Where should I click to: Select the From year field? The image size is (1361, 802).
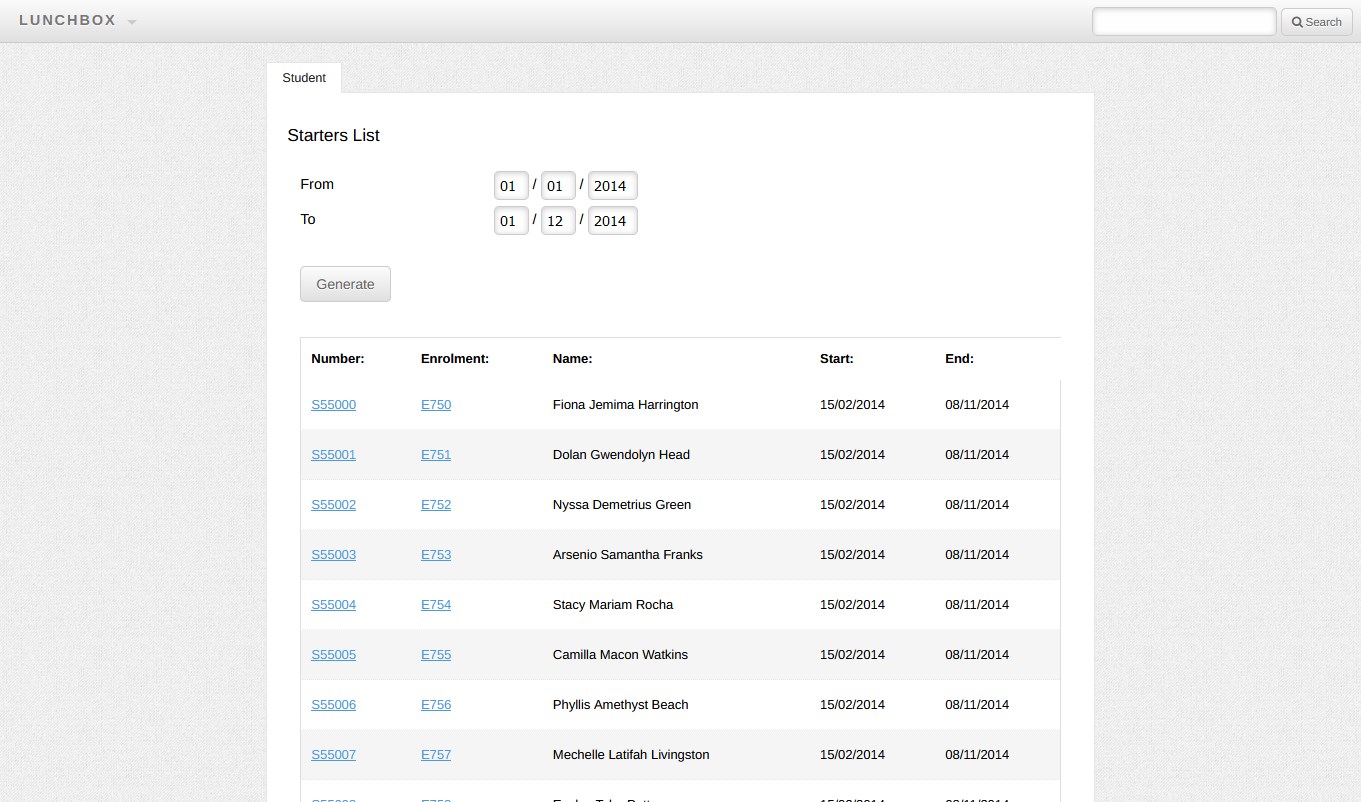pyautogui.click(x=612, y=186)
